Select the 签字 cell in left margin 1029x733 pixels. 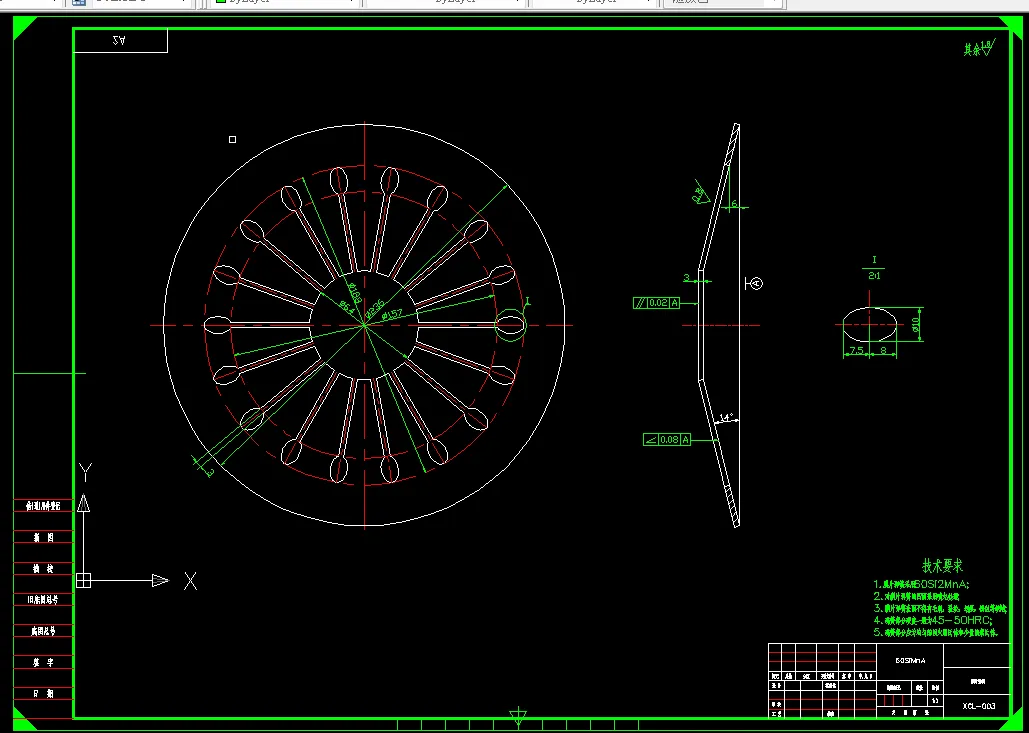44,663
